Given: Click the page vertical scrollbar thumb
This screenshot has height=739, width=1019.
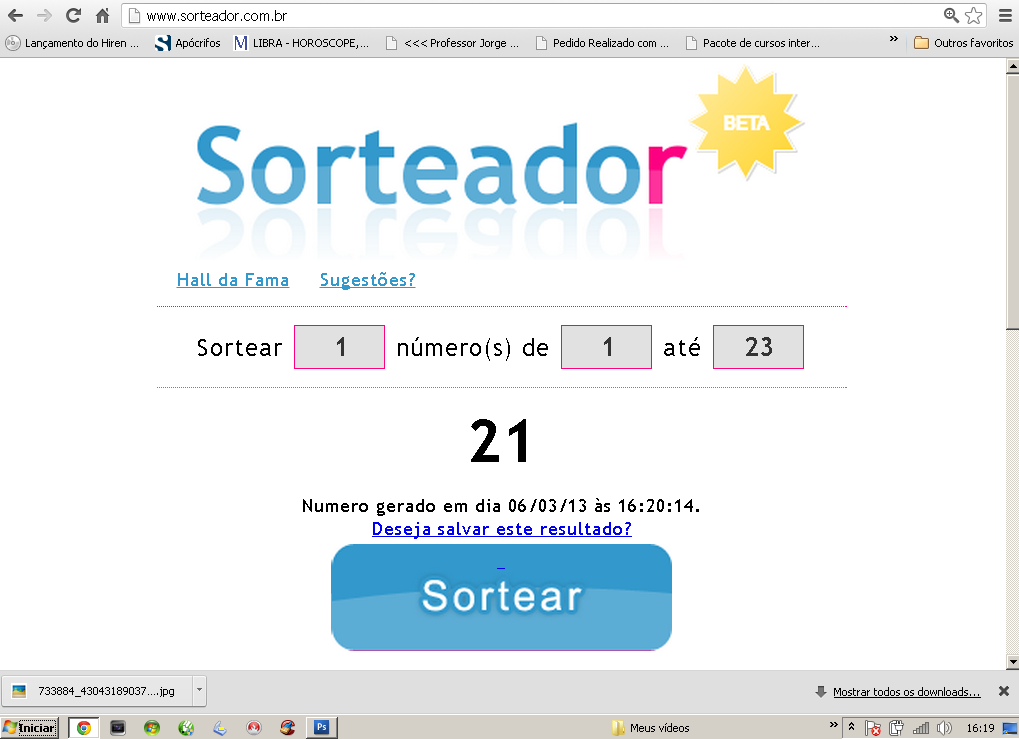Looking at the screenshot, I should coord(1013,201).
